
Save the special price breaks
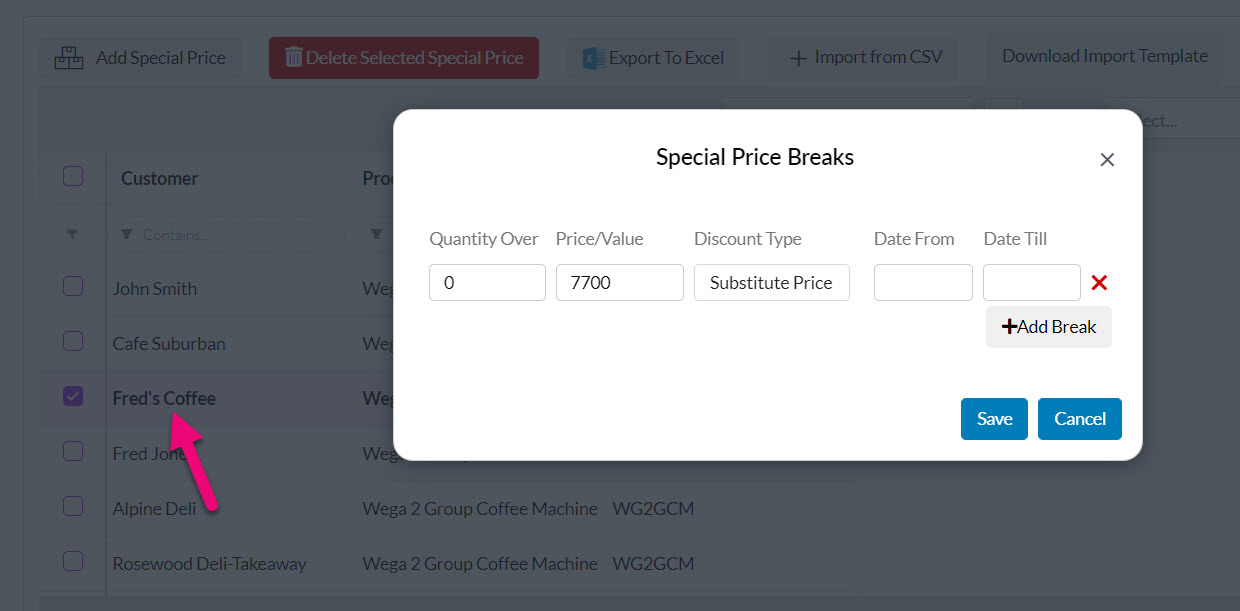(x=994, y=419)
